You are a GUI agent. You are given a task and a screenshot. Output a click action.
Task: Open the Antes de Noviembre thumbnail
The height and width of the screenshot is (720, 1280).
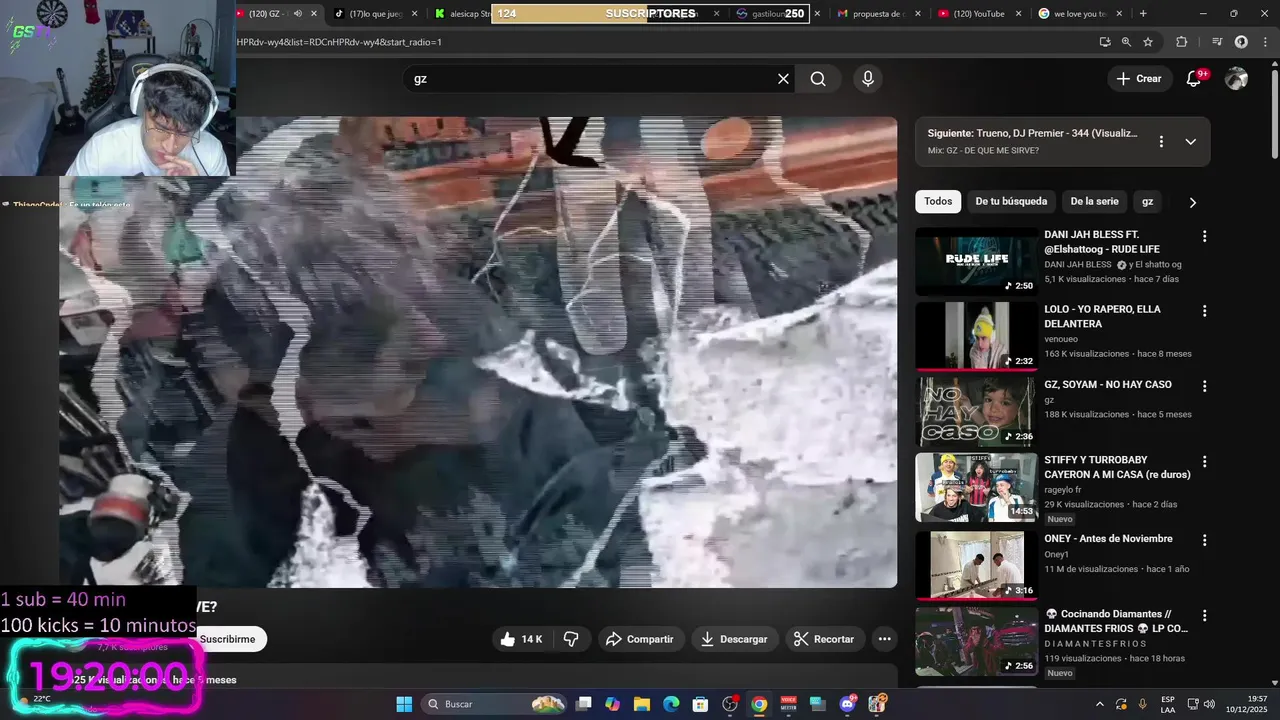pos(977,565)
